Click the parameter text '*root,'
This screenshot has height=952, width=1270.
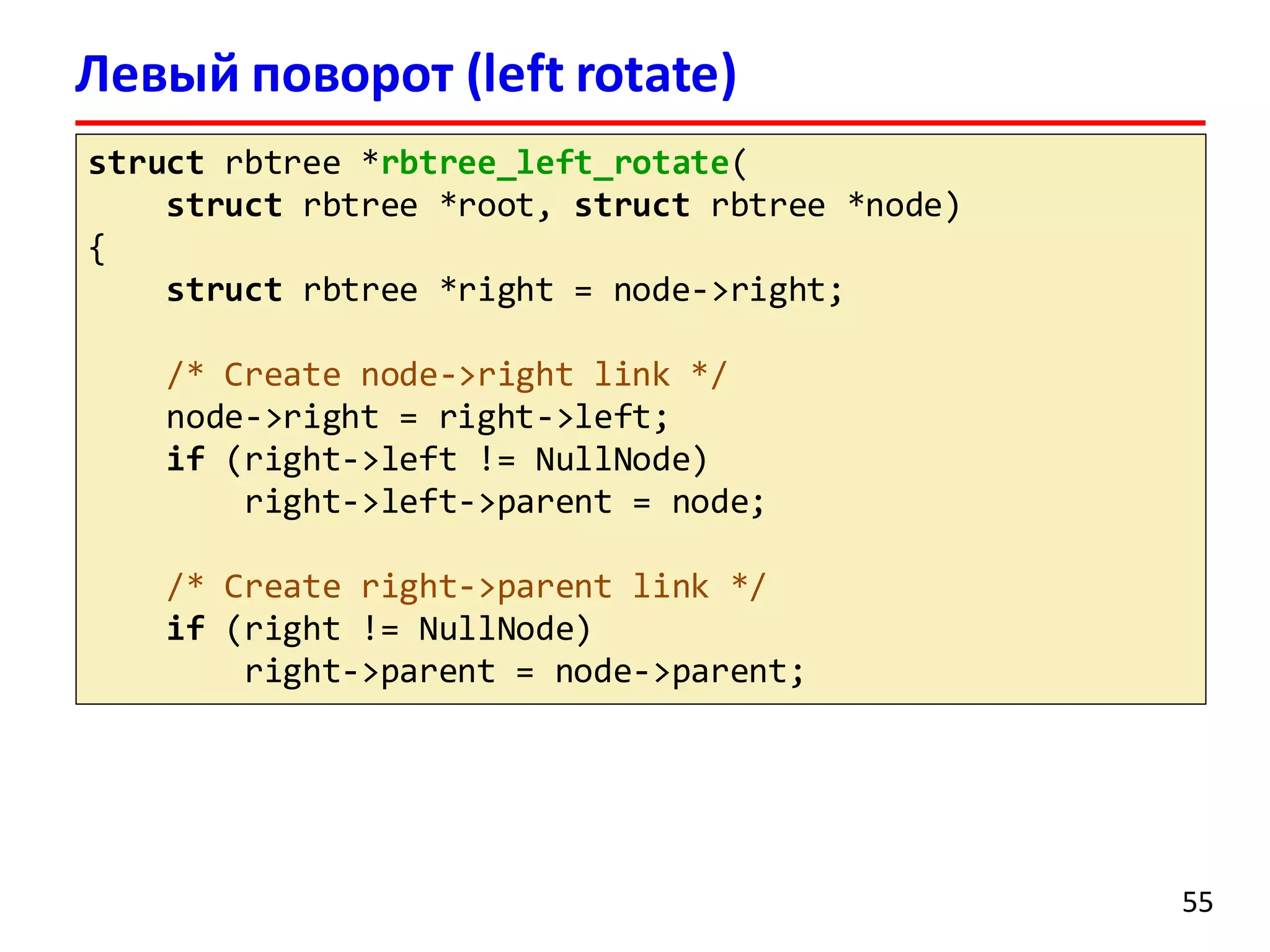(495, 206)
